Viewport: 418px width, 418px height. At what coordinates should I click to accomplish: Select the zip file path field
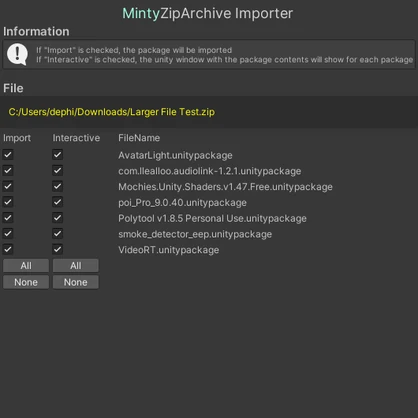click(209, 112)
